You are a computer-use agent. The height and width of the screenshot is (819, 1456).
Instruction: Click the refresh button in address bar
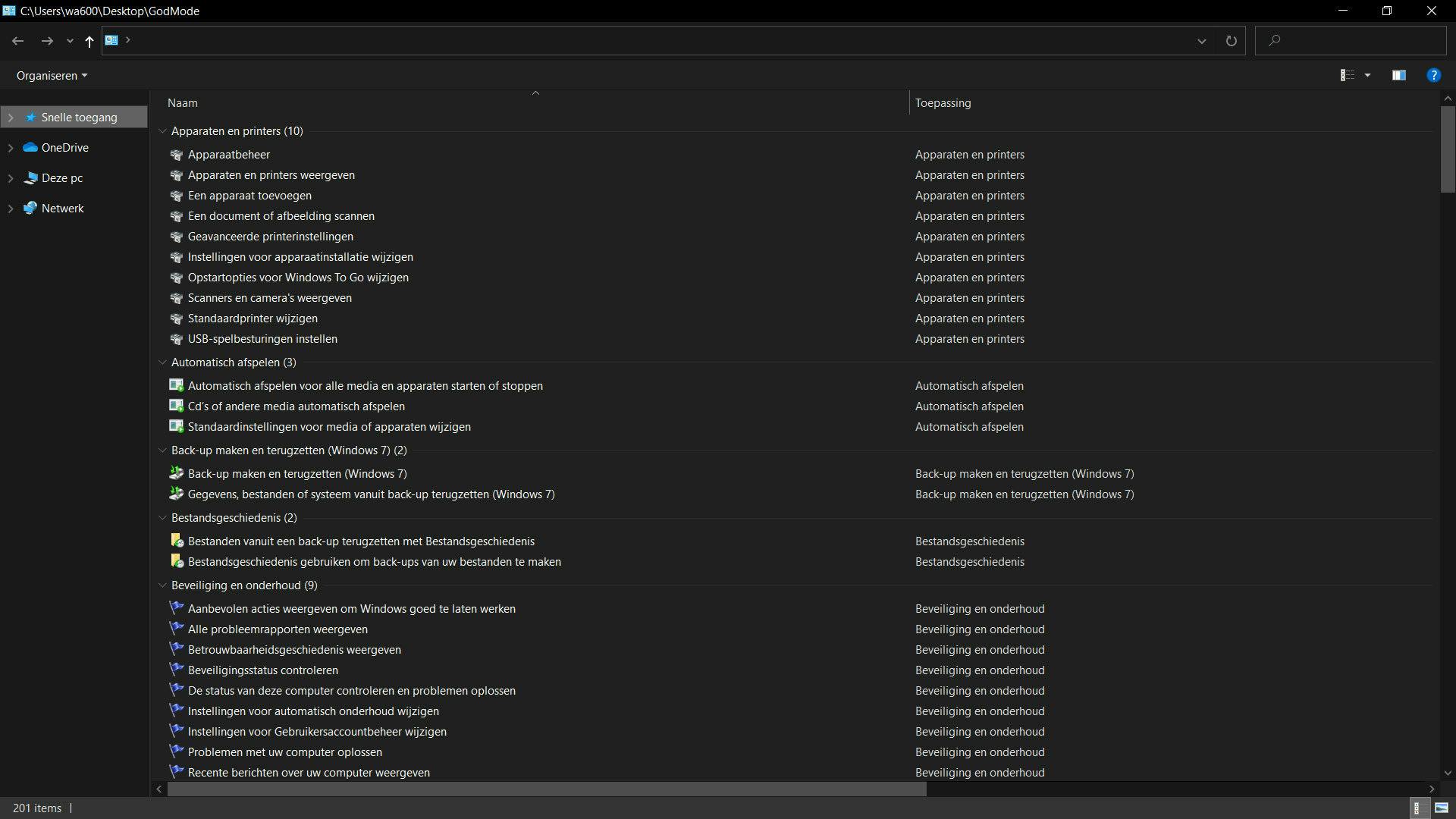pyautogui.click(x=1231, y=41)
